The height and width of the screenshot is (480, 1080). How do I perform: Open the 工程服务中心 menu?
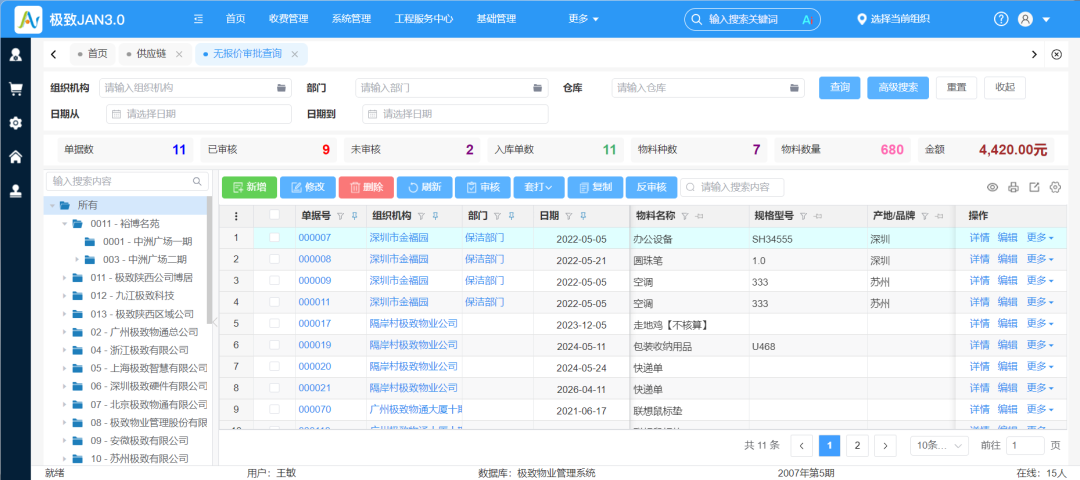click(424, 19)
